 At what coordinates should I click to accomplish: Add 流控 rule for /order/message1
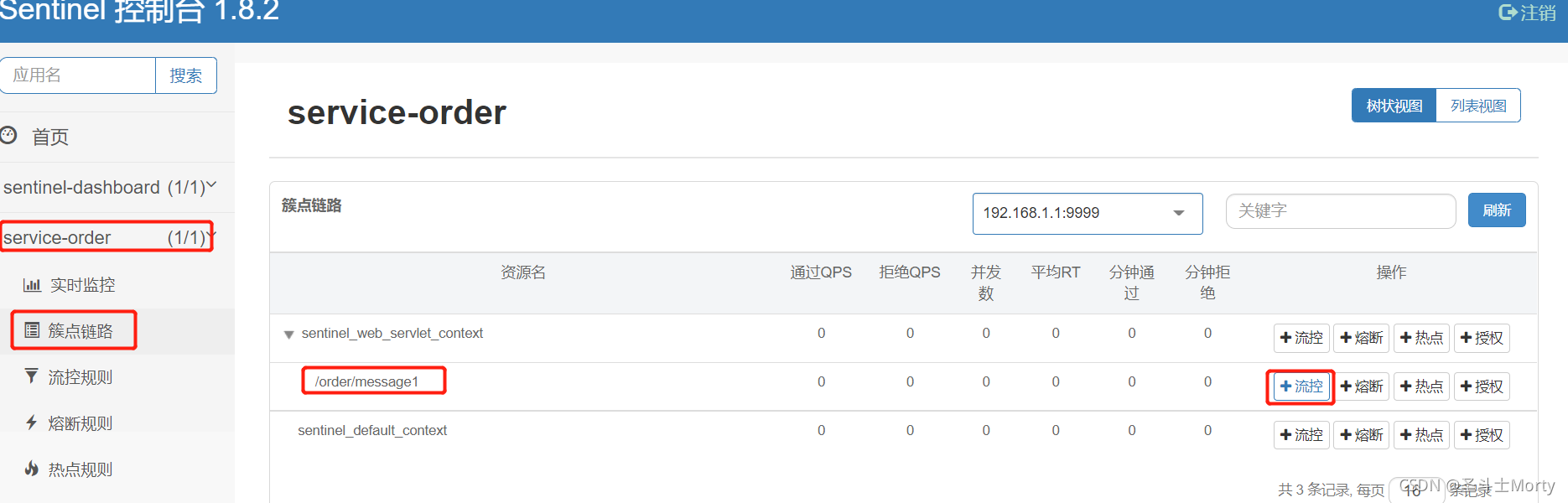[x=1301, y=386]
